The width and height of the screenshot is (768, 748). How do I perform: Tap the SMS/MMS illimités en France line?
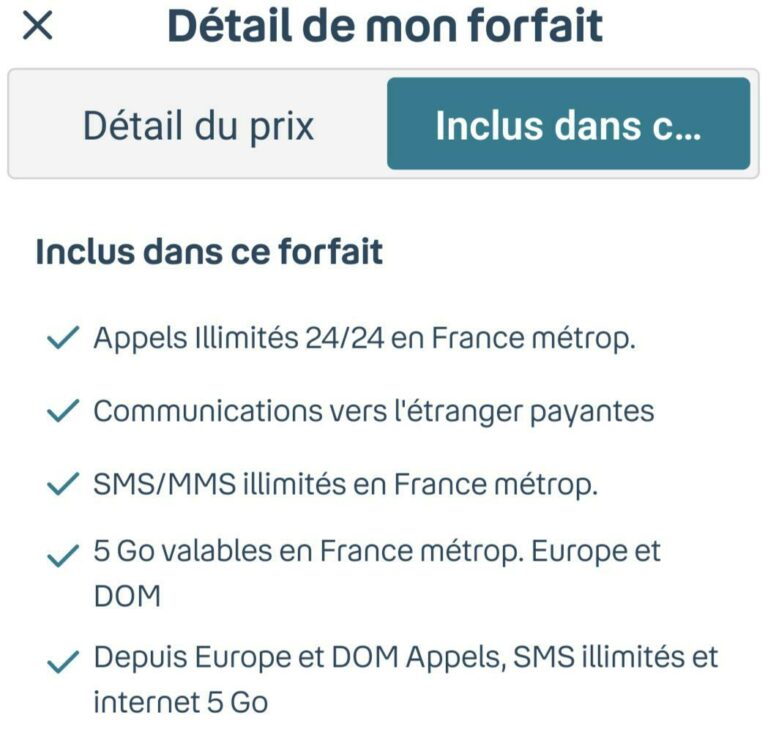345,485
